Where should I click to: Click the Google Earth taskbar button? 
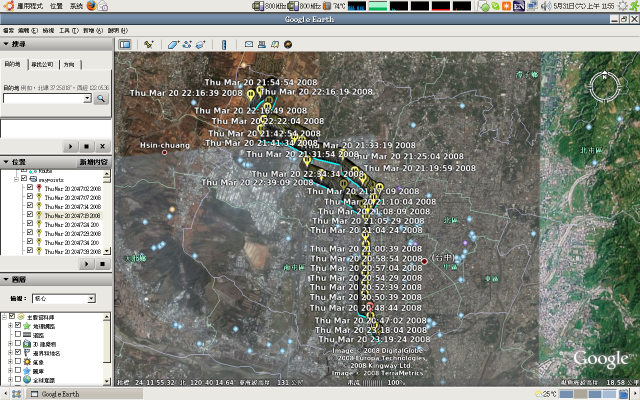coord(85,394)
